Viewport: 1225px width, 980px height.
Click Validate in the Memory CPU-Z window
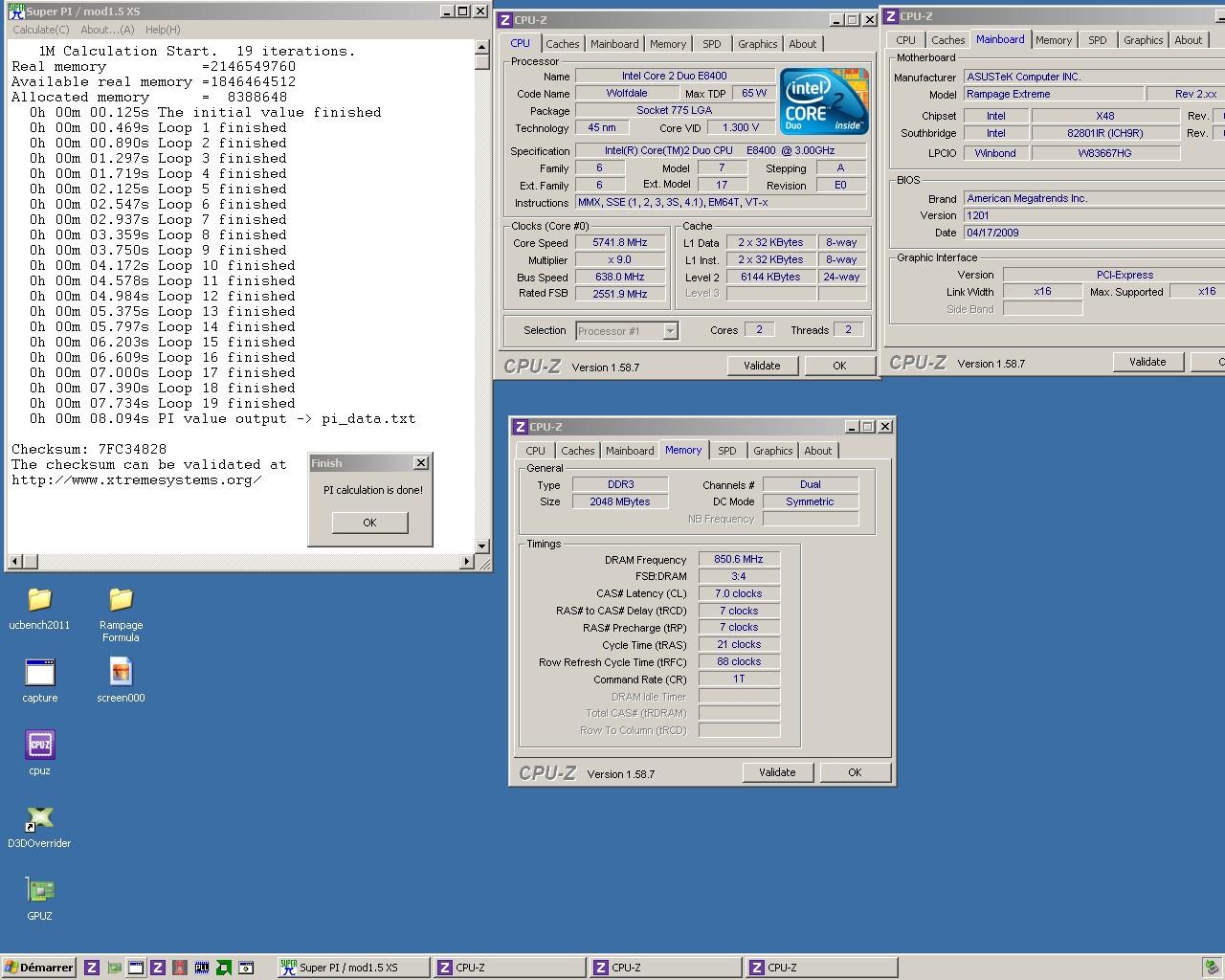(x=777, y=772)
